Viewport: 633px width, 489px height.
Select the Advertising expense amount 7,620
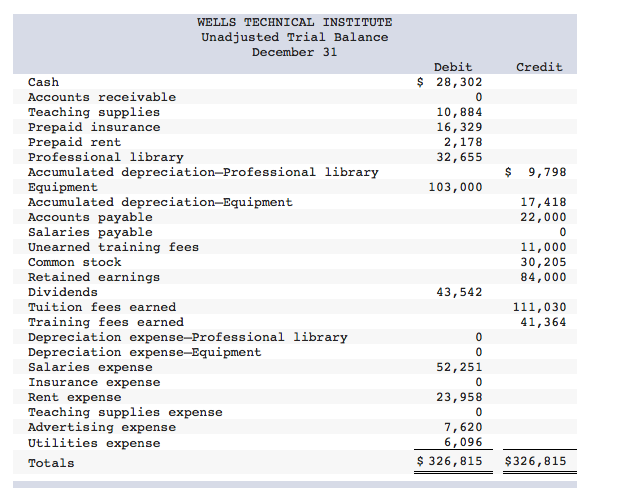pos(463,427)
